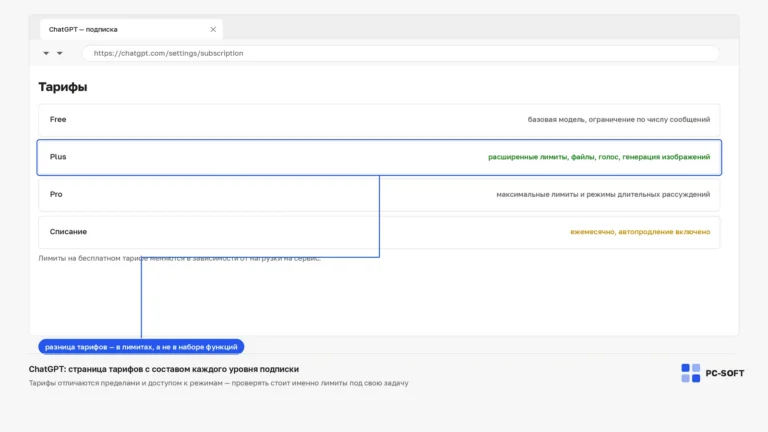Click the PC-SOFT logo icon
Screen dimensions: 768x432
691,373
